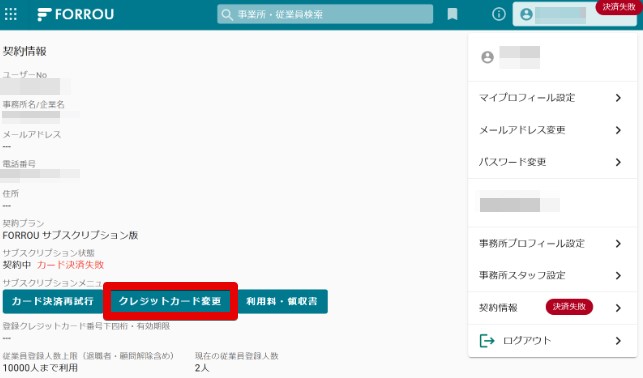Select 契約情報 menu item
643x378 pixels.
click(552, 308)
